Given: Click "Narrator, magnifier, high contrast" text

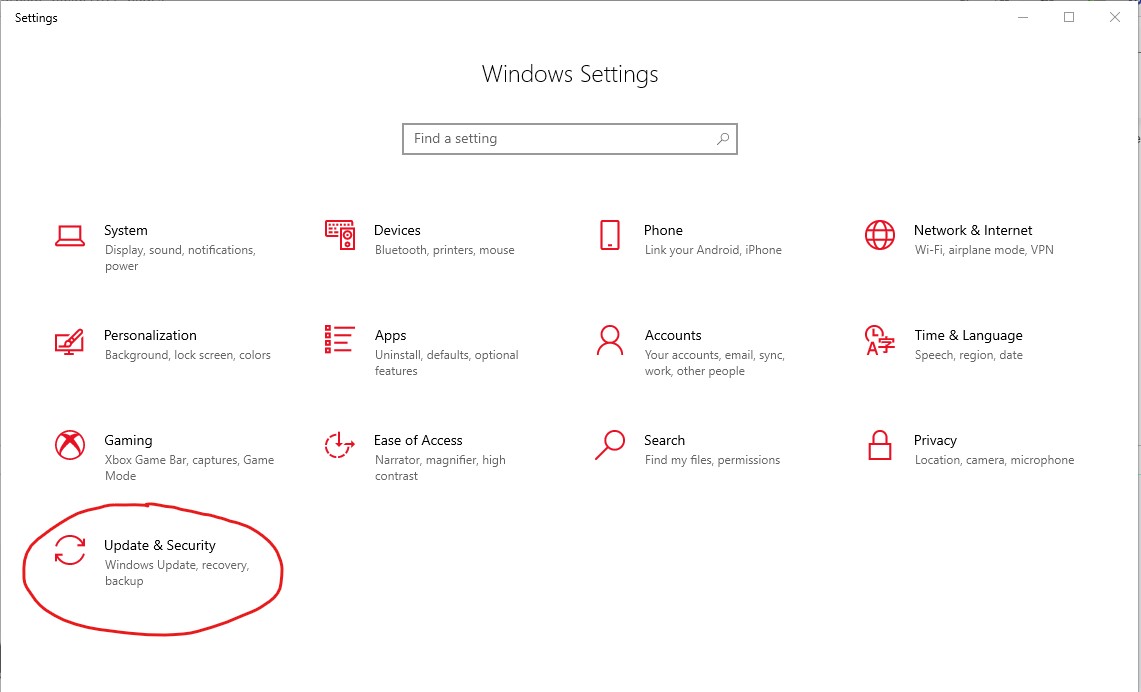Looking at the screenshot, I should 440,468.
